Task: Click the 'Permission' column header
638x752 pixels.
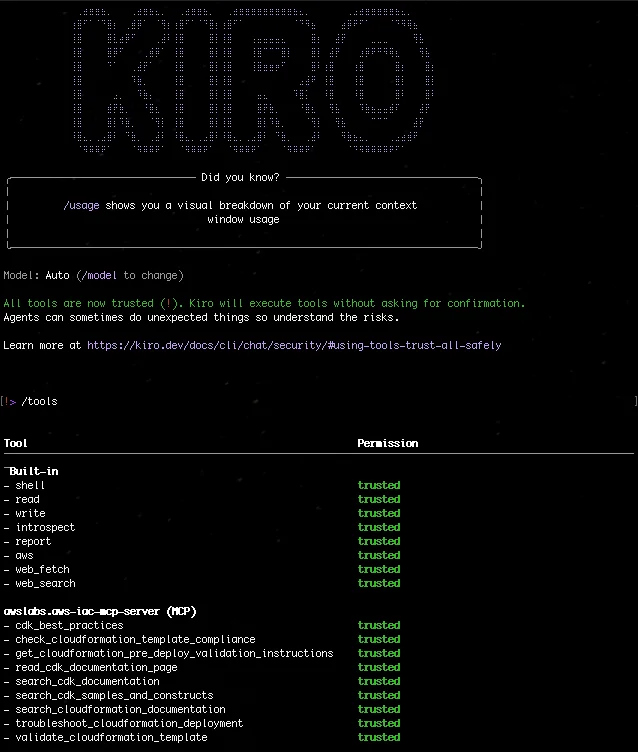Action: coord(388,443)
